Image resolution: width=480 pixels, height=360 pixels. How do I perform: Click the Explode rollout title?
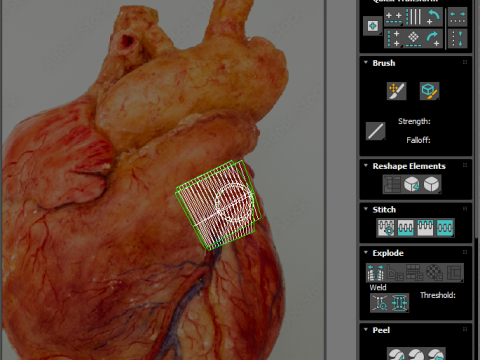pos(388,253)
